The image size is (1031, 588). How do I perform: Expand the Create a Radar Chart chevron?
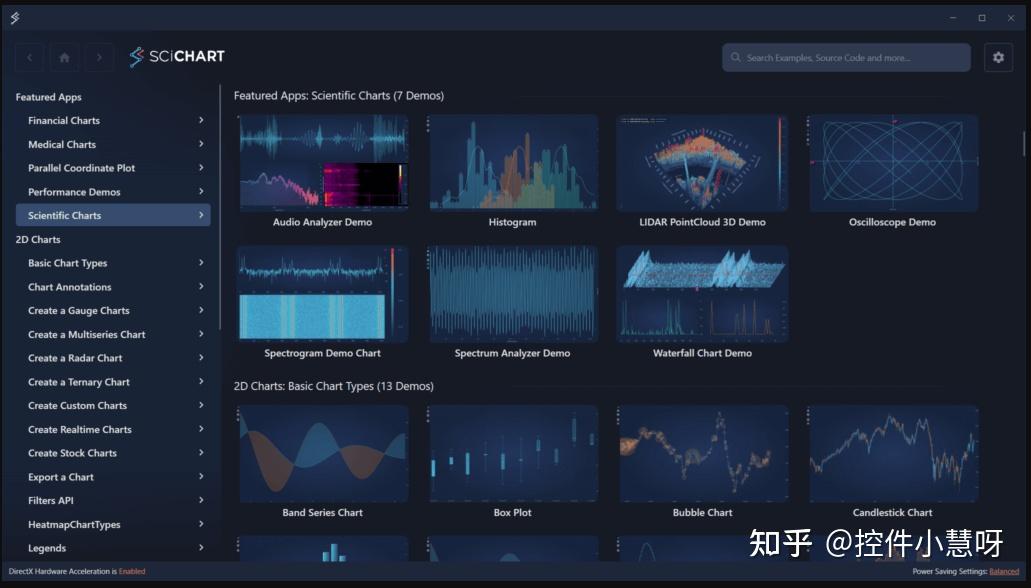pos(201,358)
